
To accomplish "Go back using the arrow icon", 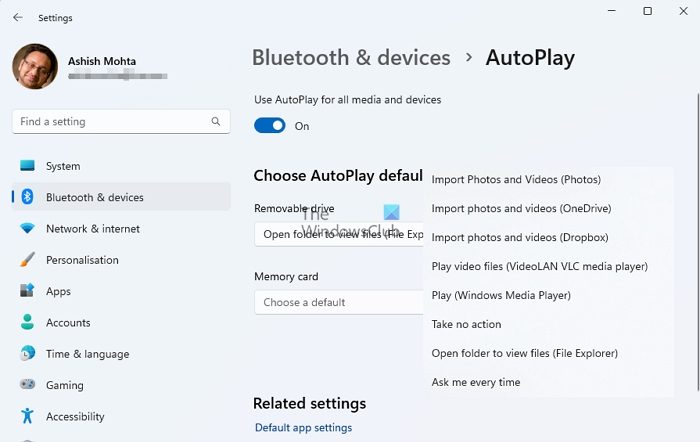I will pos(18,18).
